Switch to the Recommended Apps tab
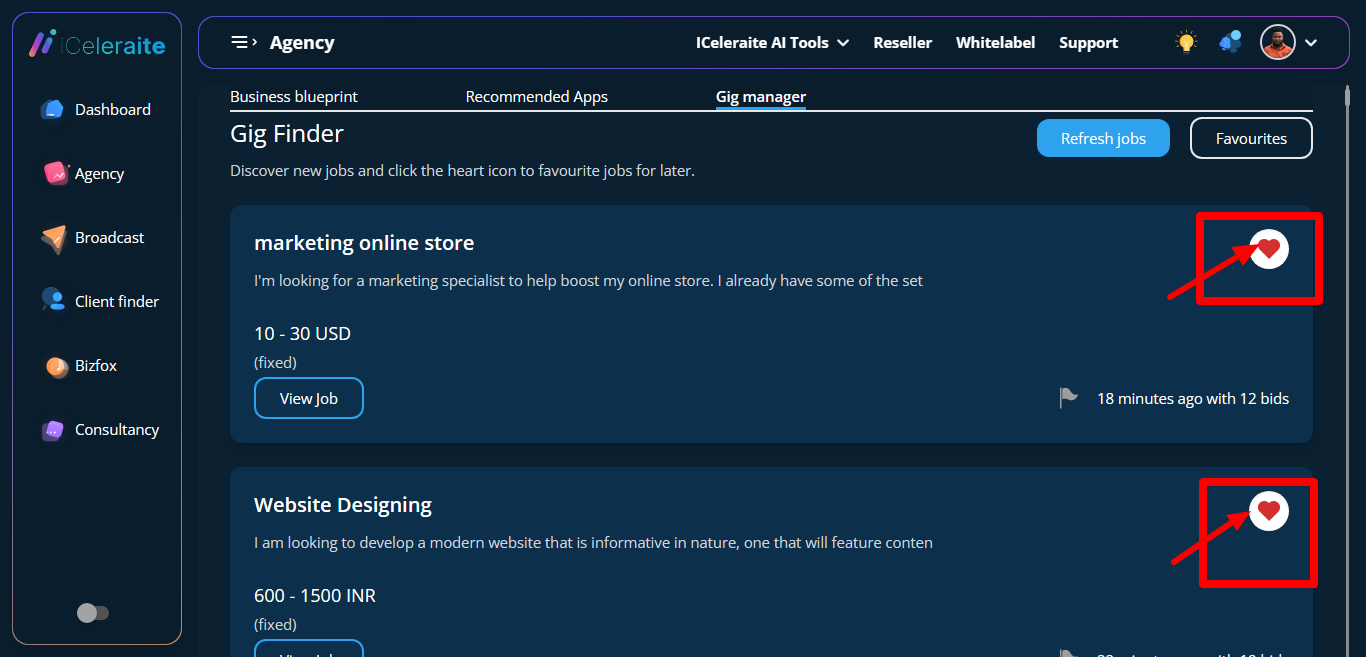The height and width of the screenshot is (657, 1366). coord(537,97)
